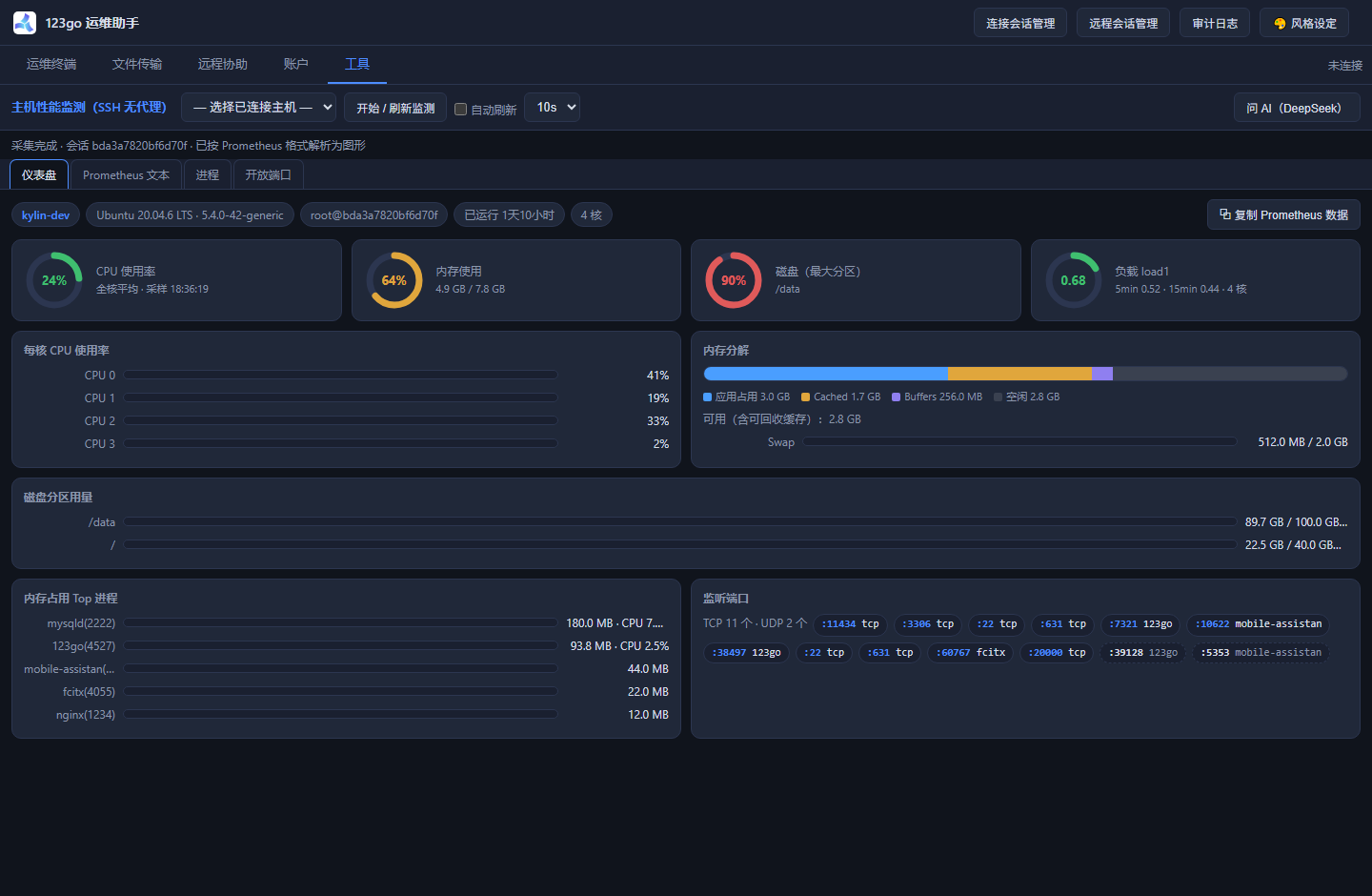Click the purple Buffers legend swatch

pos(897,397)
